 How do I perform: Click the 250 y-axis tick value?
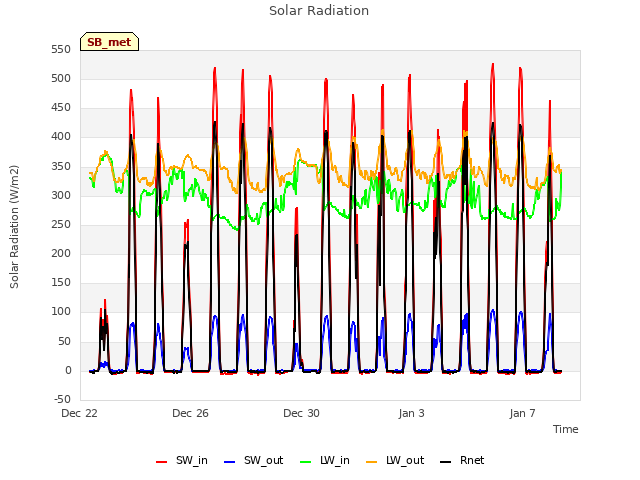(61, 224)
